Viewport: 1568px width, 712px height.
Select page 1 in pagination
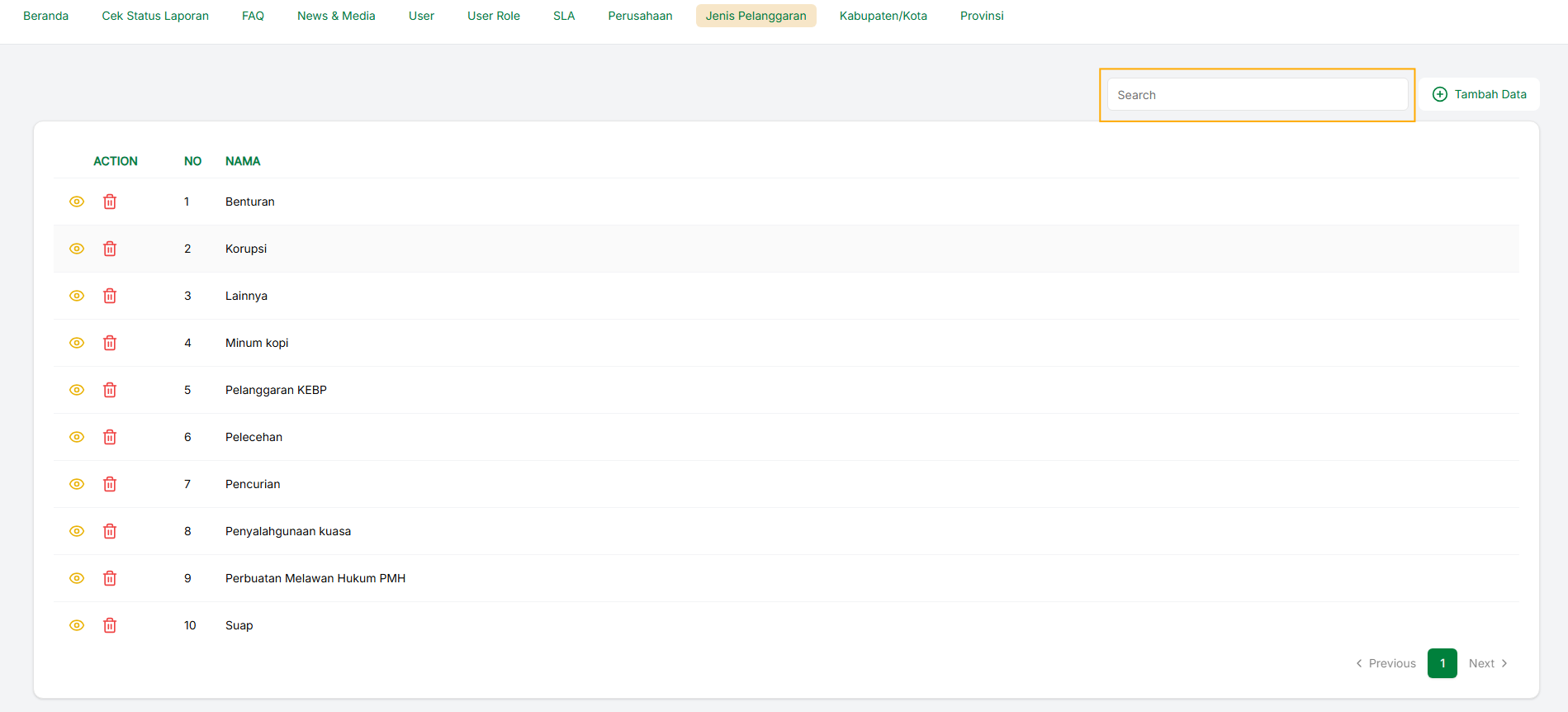1442,663
